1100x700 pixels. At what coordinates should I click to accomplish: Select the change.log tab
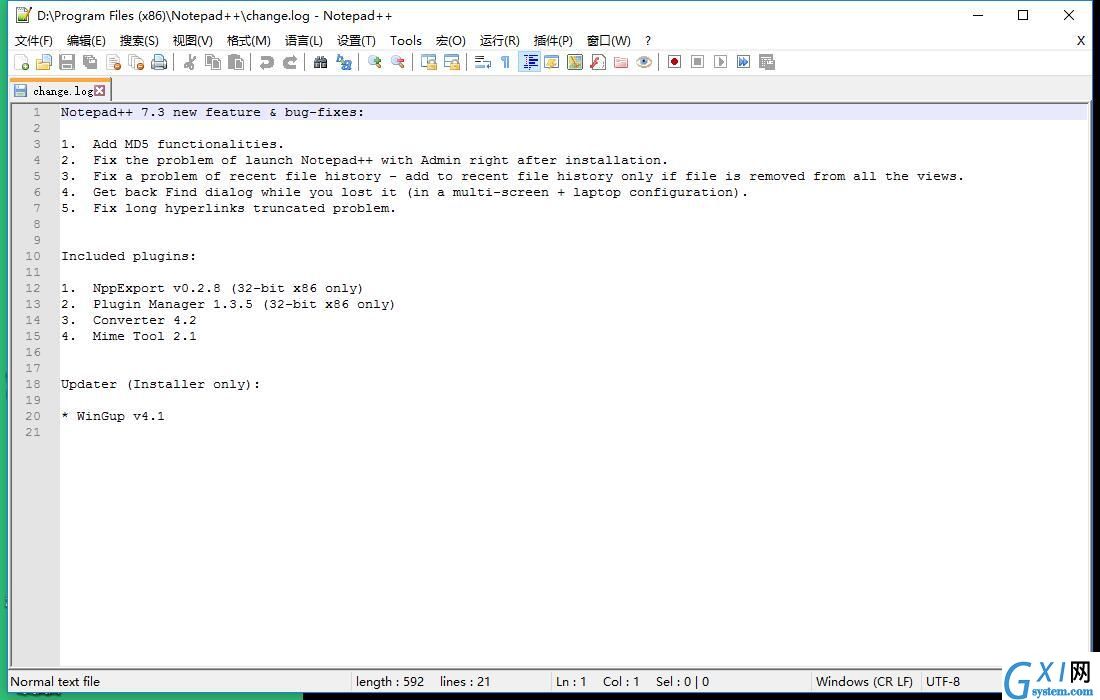point(62,91)
